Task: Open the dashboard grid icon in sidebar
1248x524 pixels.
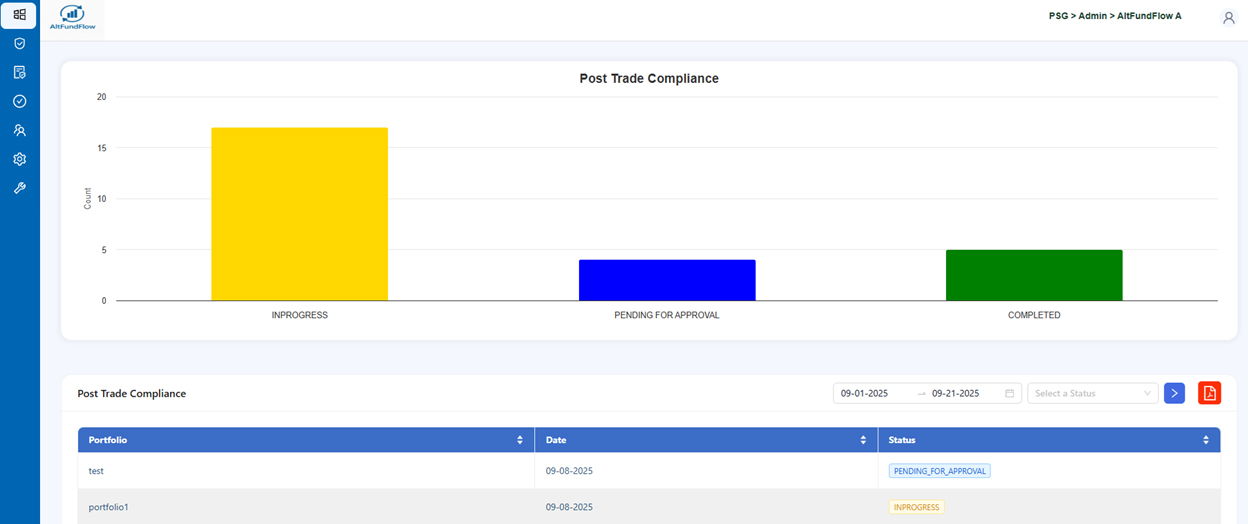Action: (x=19, y=15)
